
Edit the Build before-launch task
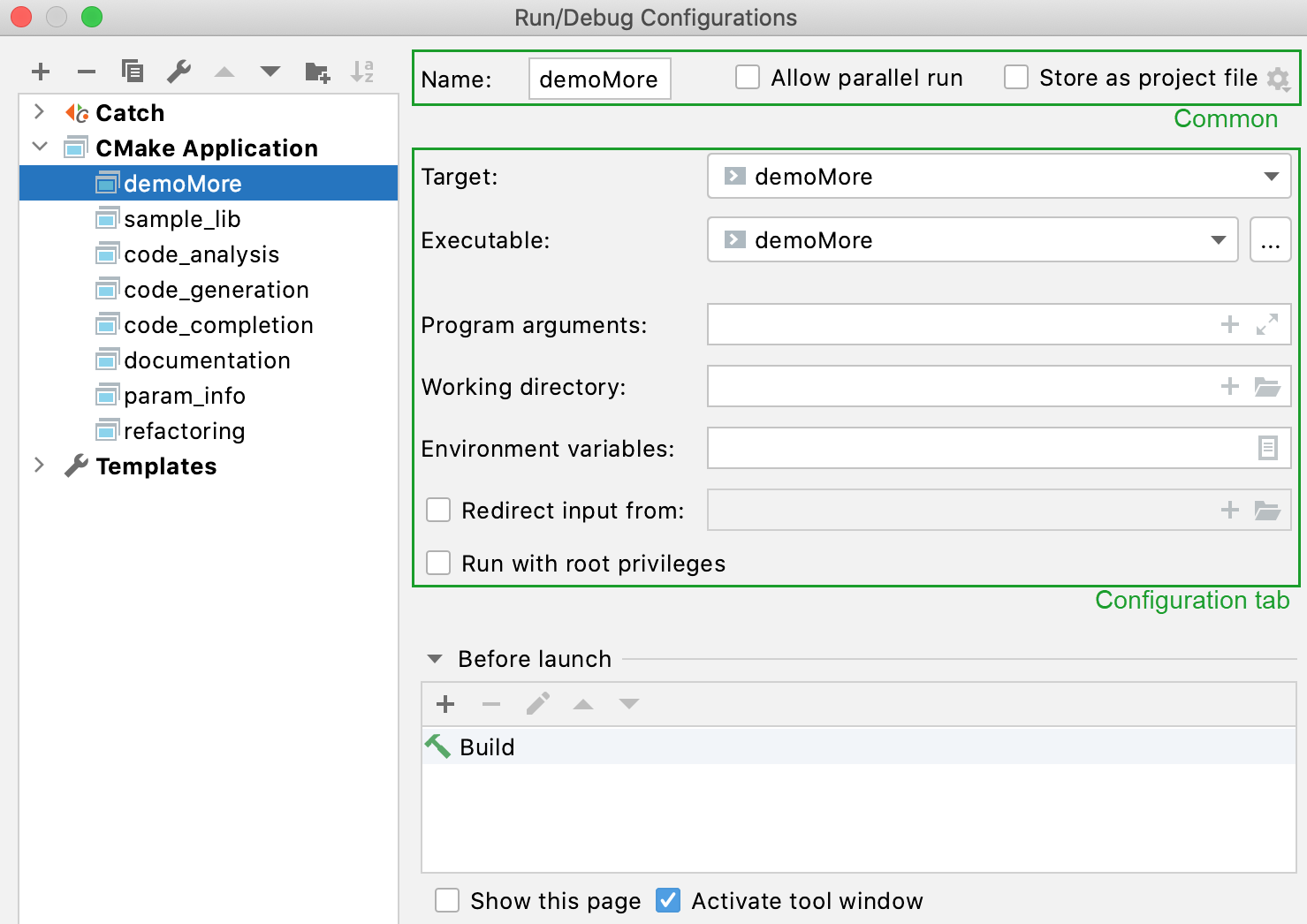[x=537, y=704]
